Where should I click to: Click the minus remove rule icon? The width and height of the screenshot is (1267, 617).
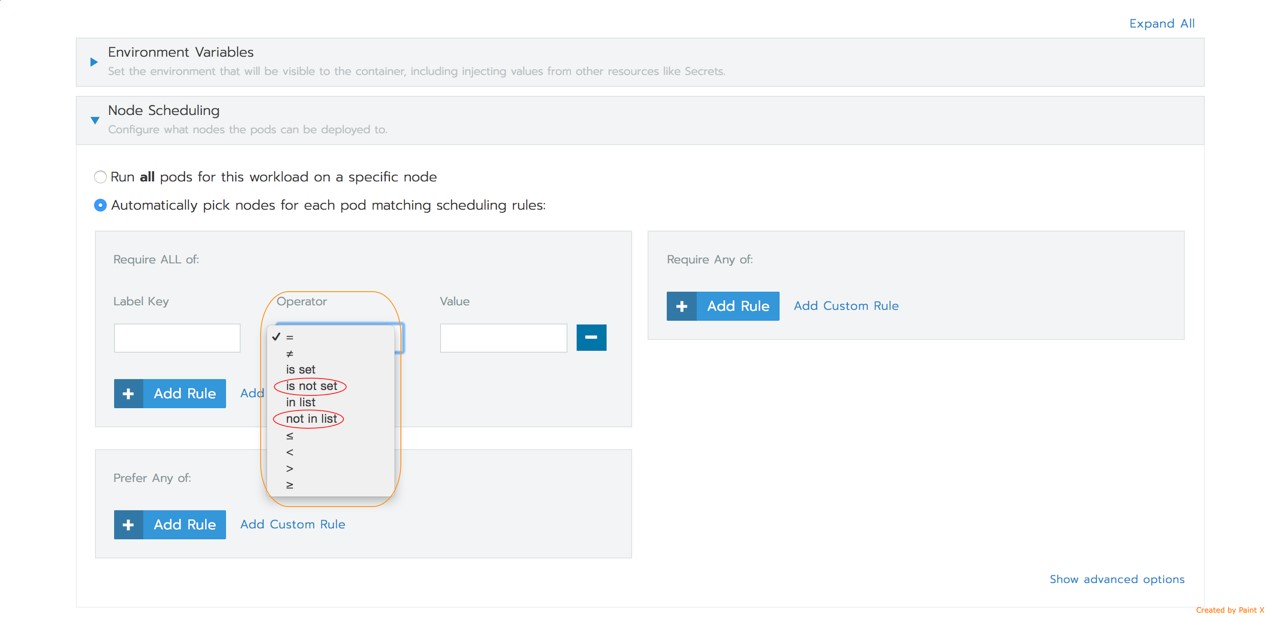pos(591,338)
